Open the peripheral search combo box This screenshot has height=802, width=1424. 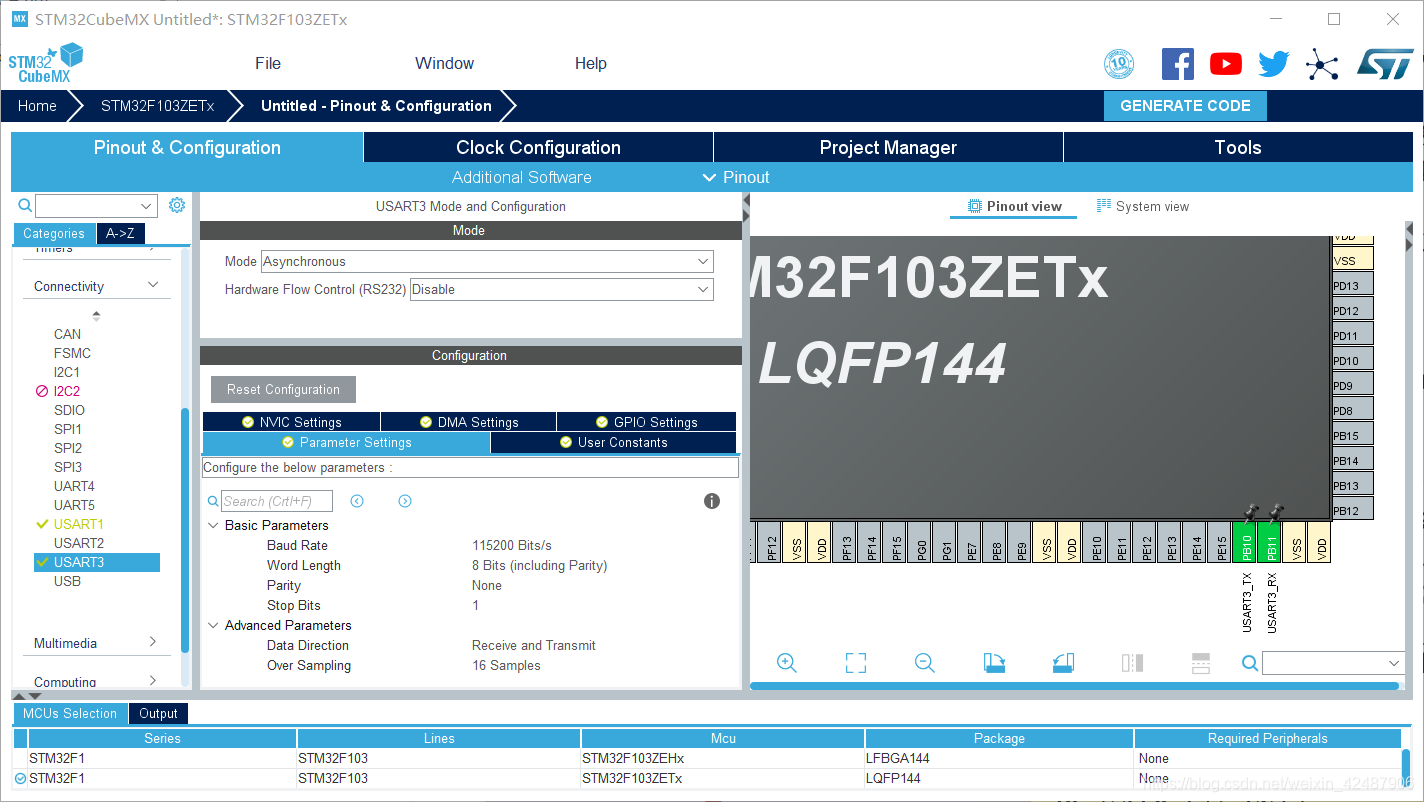[97, 206]
